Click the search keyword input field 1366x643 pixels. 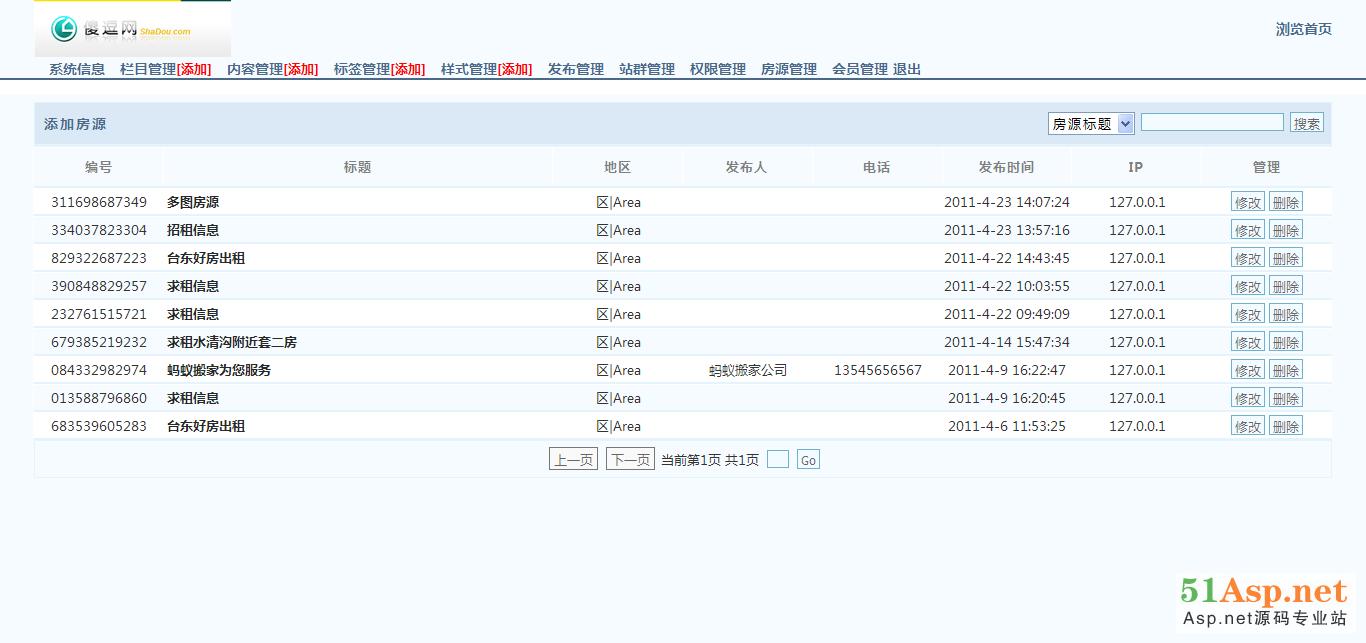1212,122
